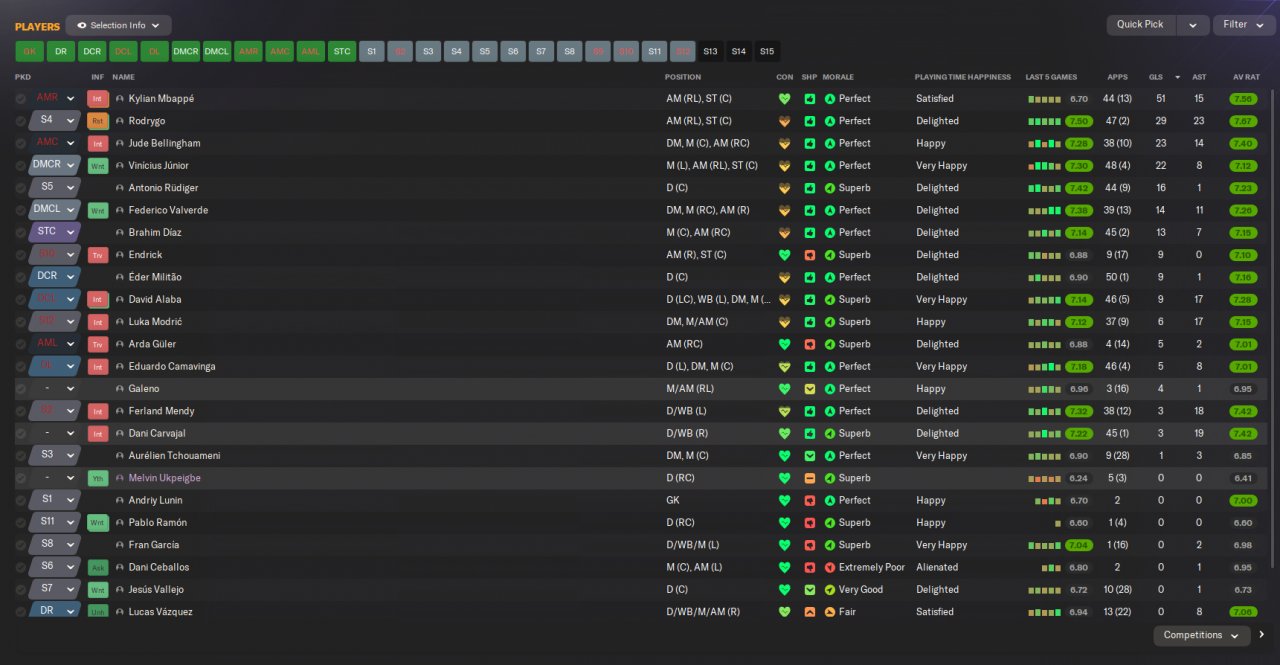Screen dimensions: 1280x665
Task: Toggle the picked circle for Rodrygo
Action: coord(21,121)
